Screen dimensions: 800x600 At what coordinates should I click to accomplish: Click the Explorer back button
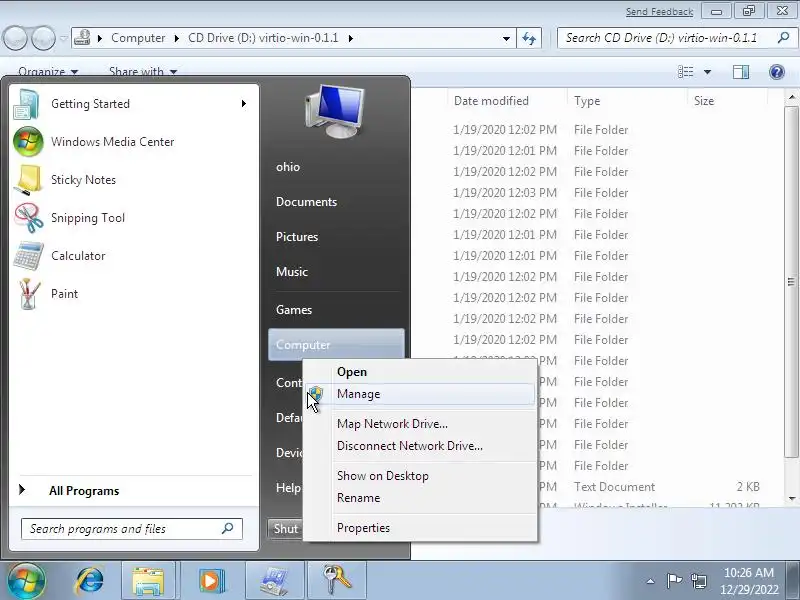pos(15,38)
